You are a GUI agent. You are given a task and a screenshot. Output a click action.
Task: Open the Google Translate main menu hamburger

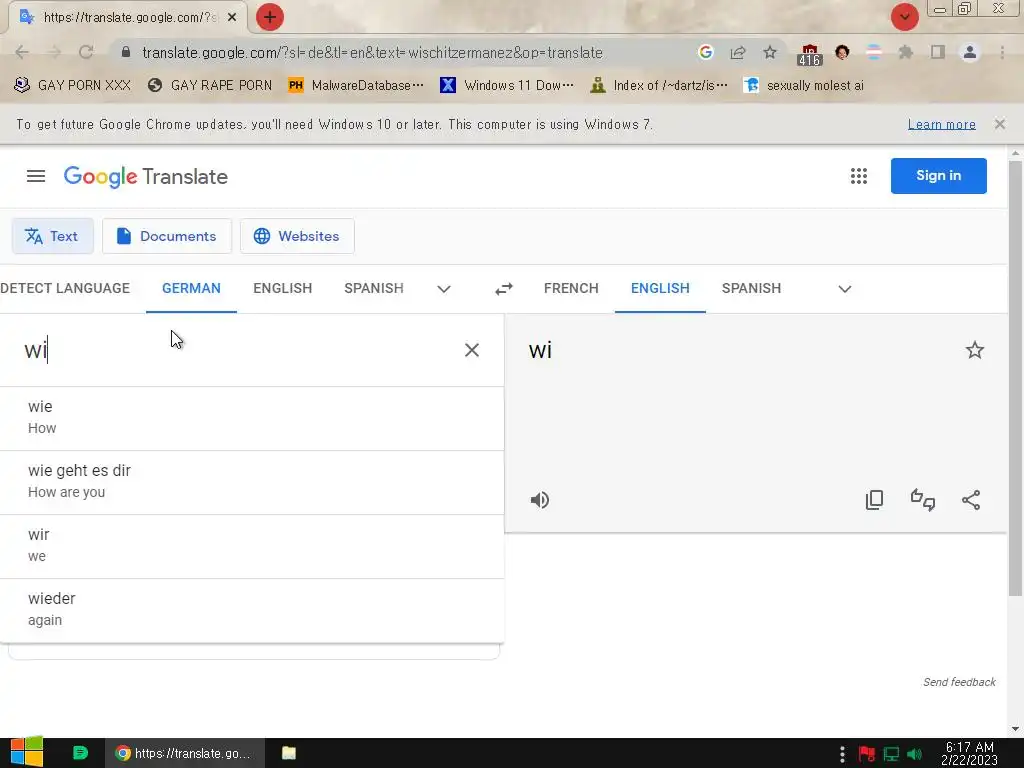(36, 176)
